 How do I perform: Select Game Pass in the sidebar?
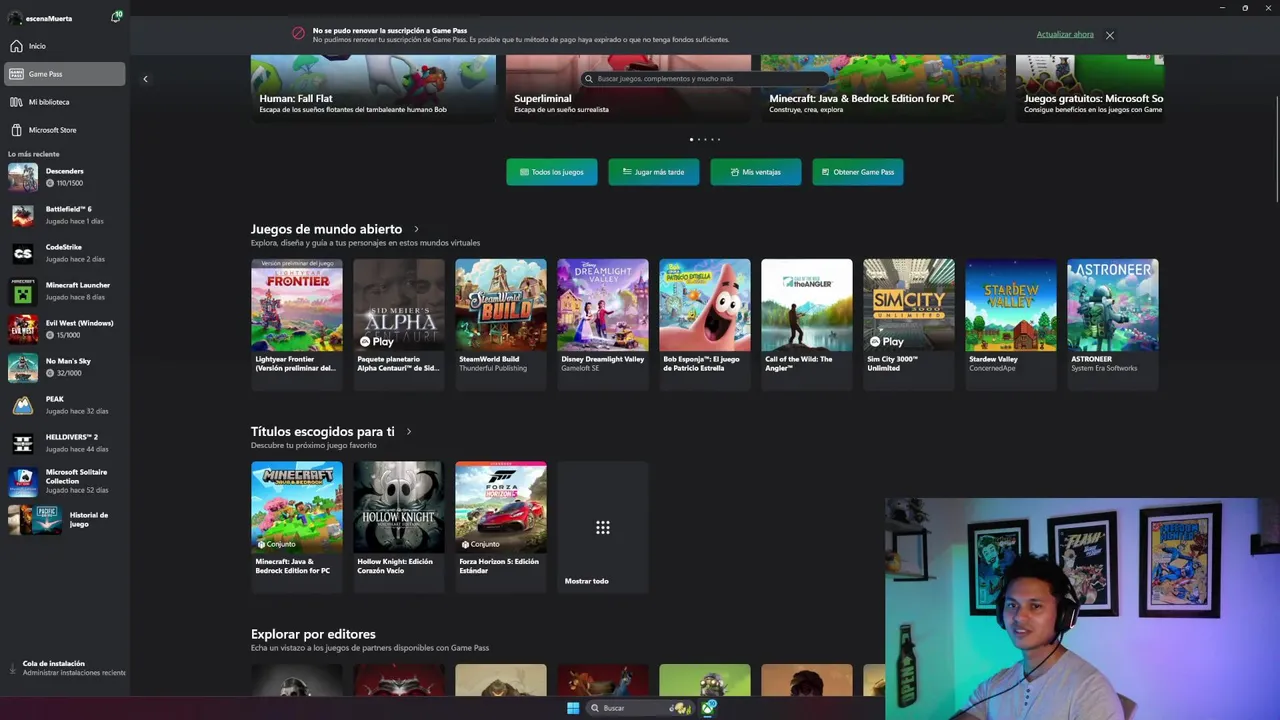(65, 74)
